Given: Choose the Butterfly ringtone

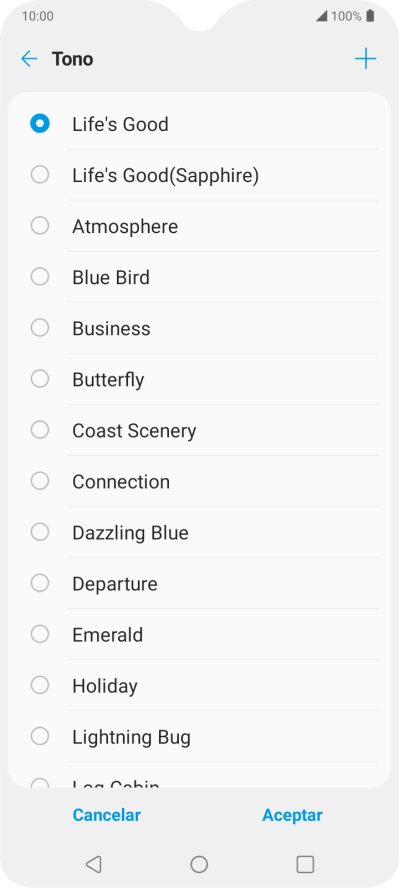Looking at the screenshot, I should pyautogui.click(x=199, y=379).
